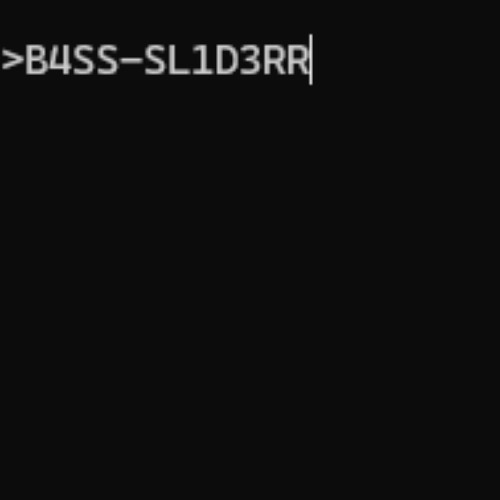Click the final R in SL1D3RR
Viewport: 500px width, 500px height.
coord(298,60)
